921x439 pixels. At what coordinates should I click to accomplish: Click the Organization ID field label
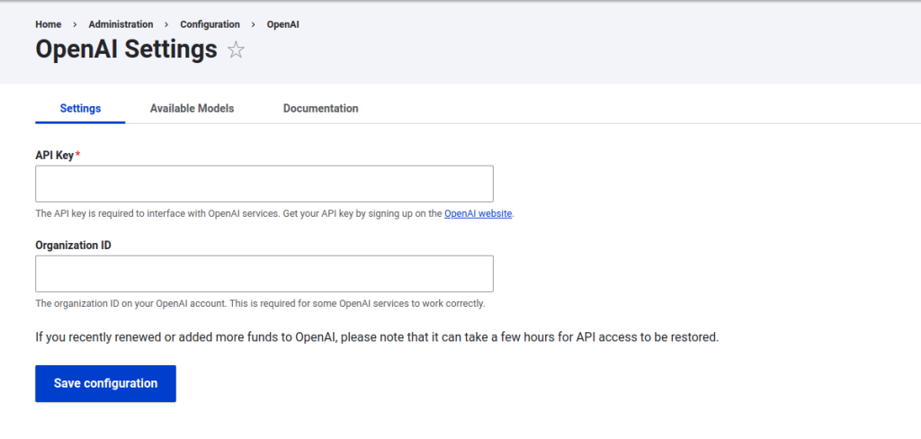pos(73,245)
